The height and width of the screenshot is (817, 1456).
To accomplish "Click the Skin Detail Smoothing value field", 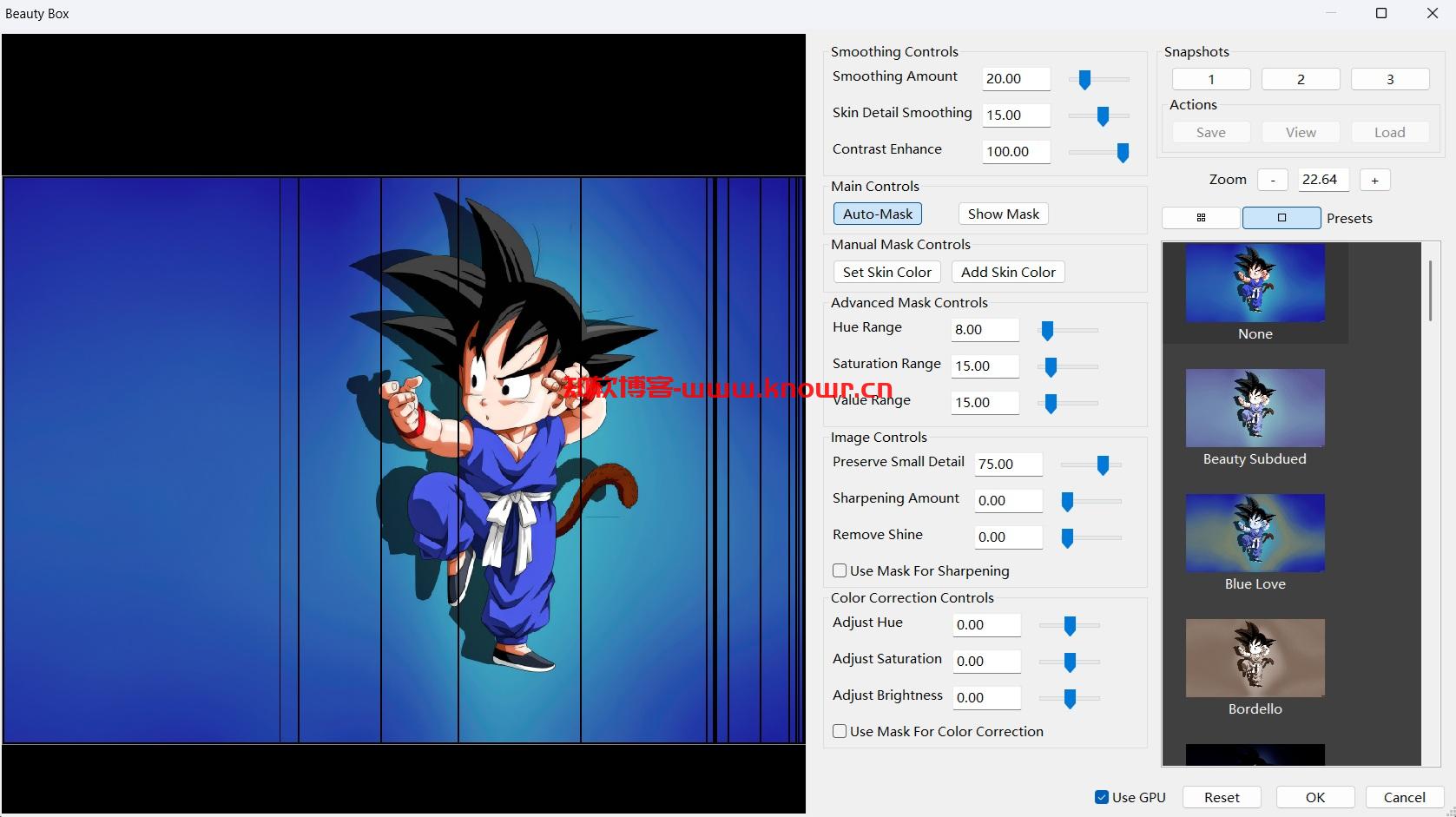I will (x=1016, y=115).
